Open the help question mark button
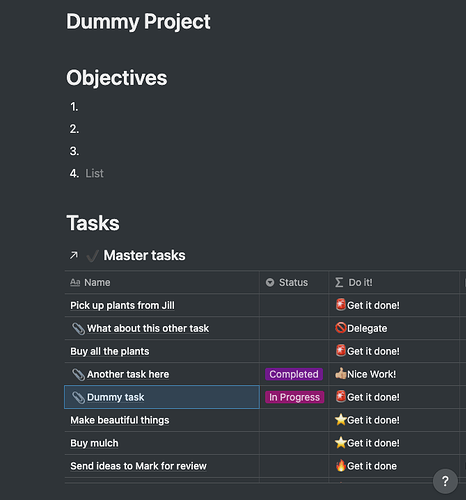466x500 pixels. point(445,481)
